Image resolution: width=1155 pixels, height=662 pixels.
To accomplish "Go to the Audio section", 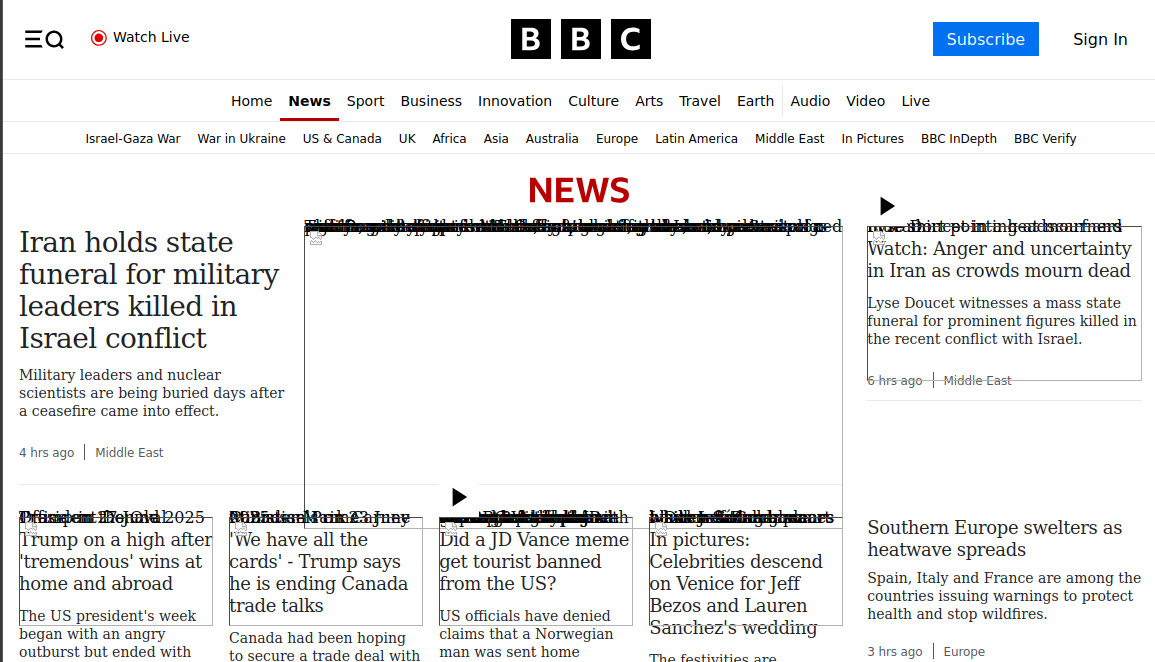I will coord(810,101).
